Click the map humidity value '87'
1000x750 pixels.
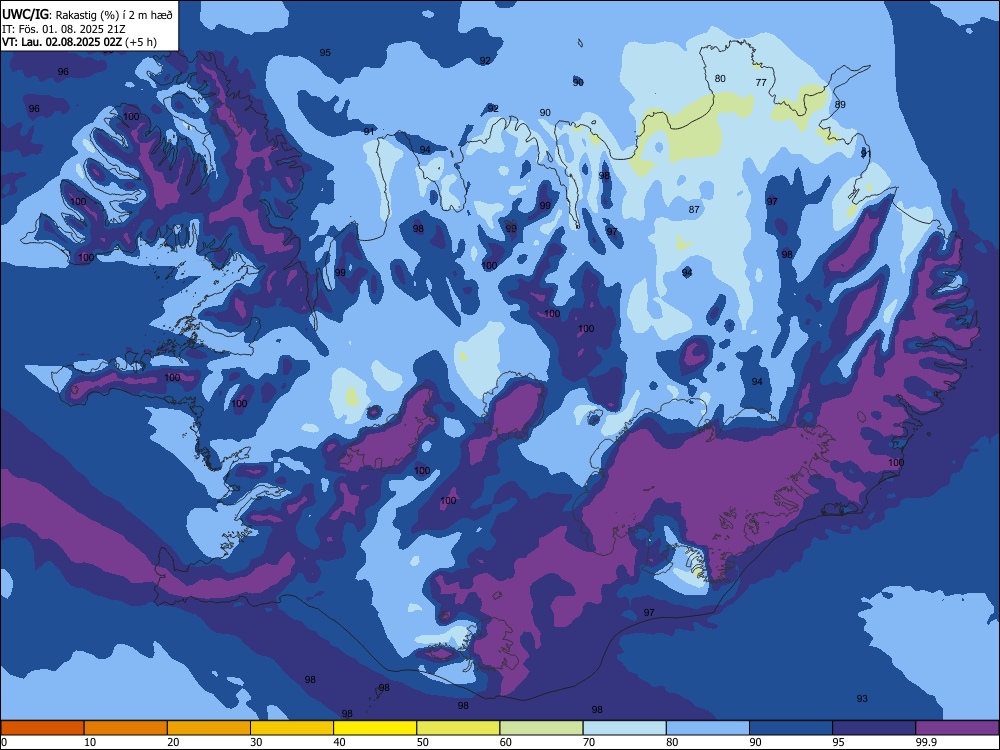[x=694, y=209]
